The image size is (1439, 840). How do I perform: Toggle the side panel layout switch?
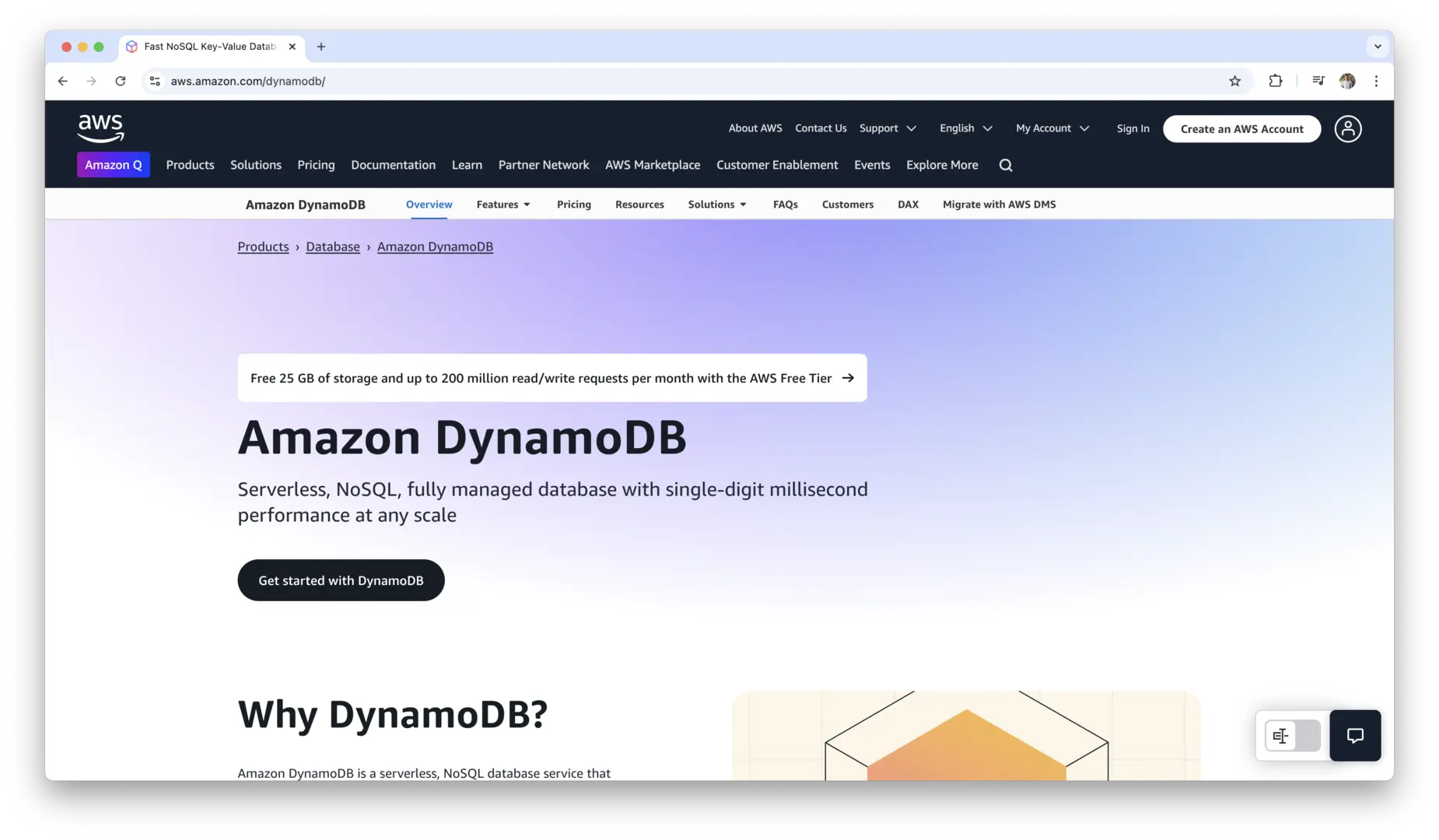tap(1293, 736)
